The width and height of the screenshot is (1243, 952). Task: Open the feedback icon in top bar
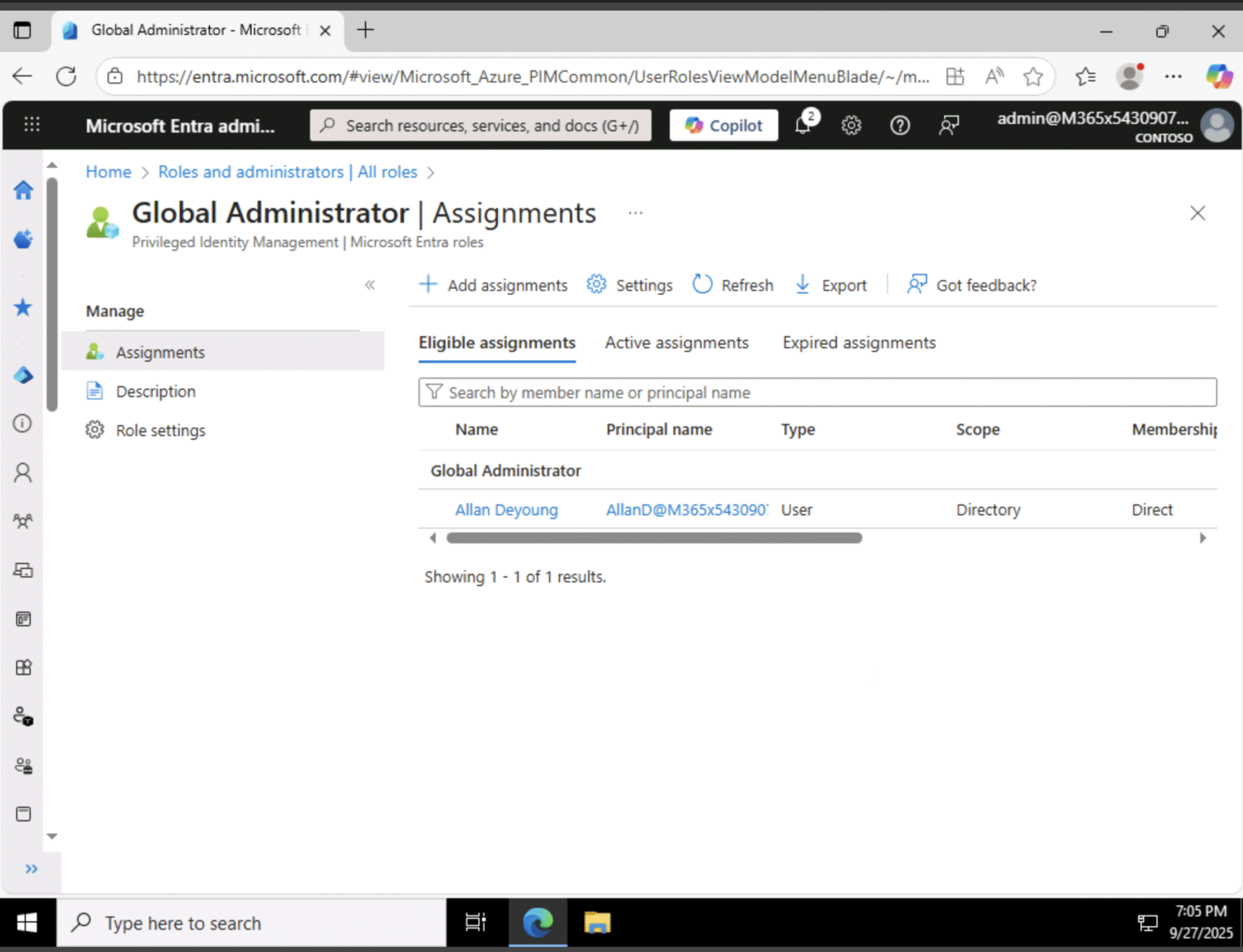(x=949, y=125)
